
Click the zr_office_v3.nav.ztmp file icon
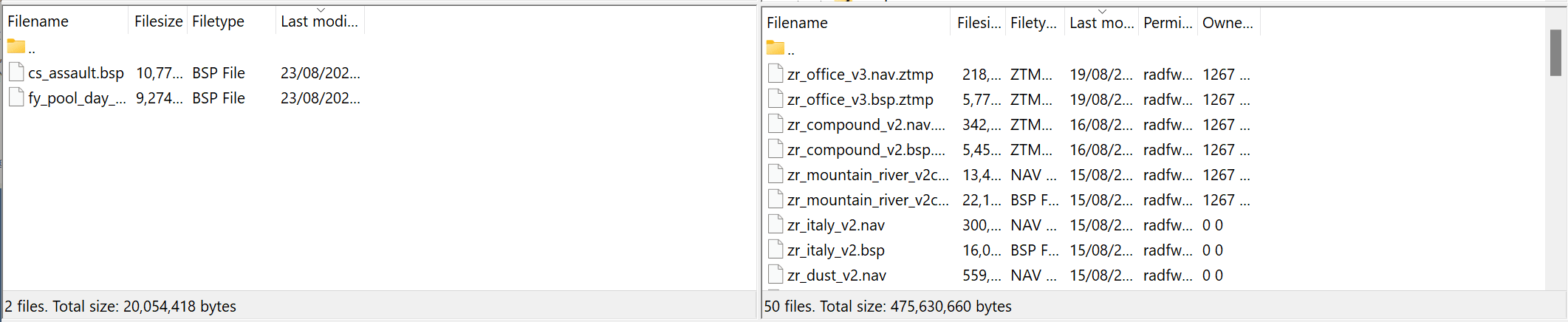pos(776,74)
